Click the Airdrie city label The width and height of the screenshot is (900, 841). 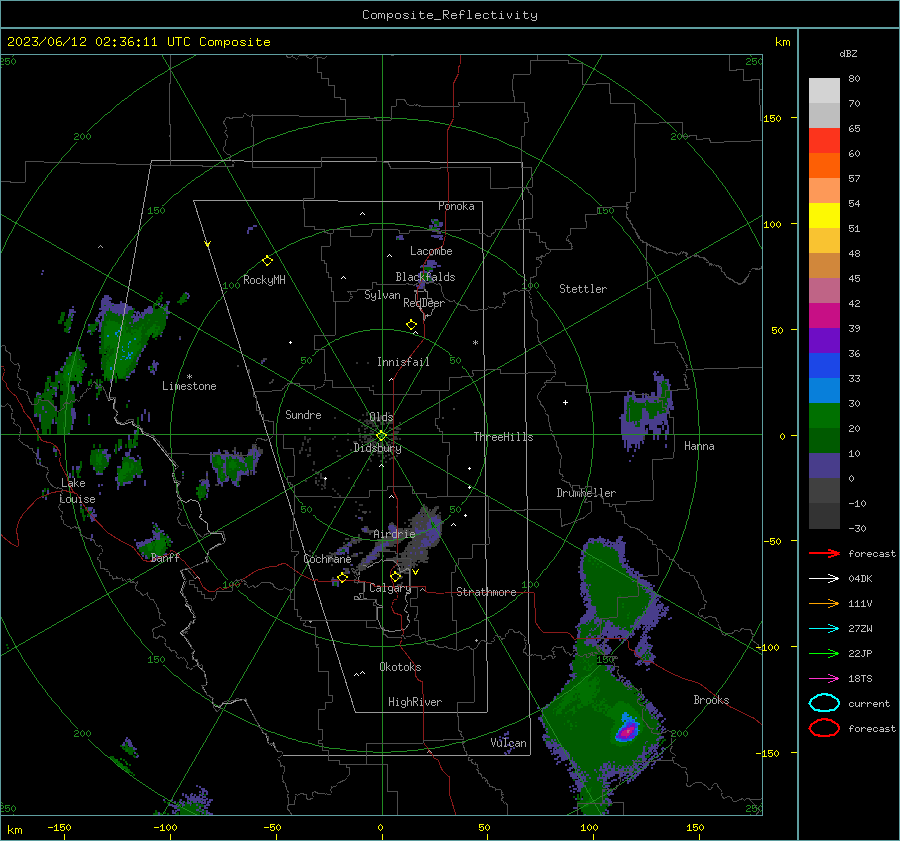(394, 534)
